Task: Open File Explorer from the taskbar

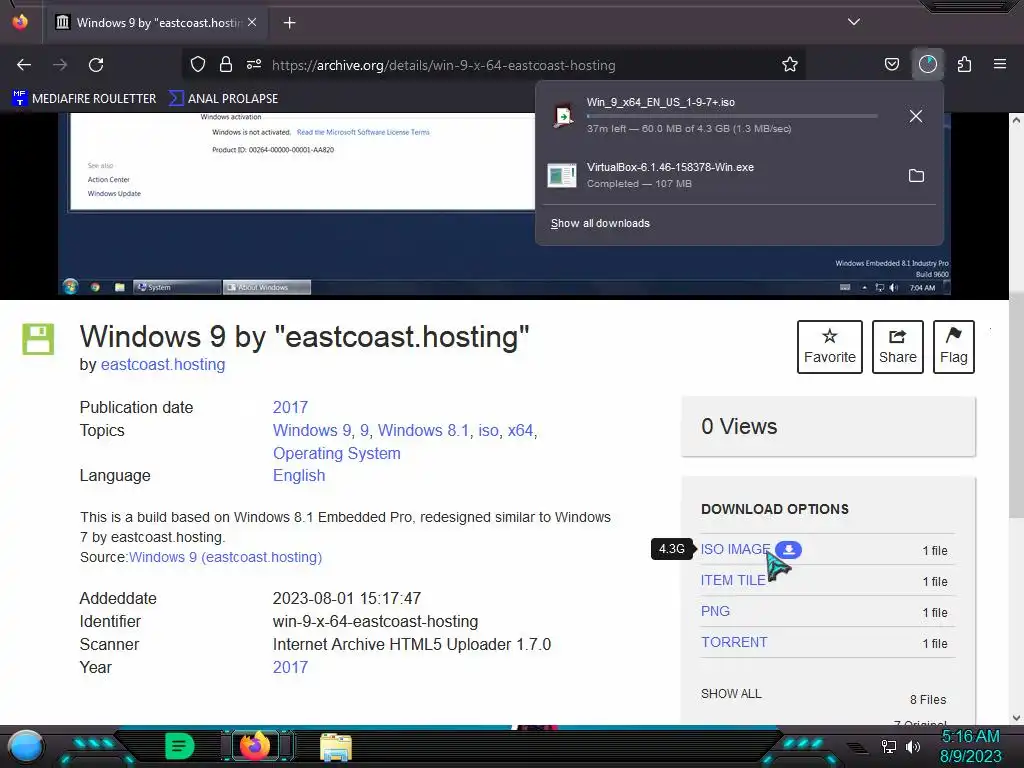Action: pos(336,746)
